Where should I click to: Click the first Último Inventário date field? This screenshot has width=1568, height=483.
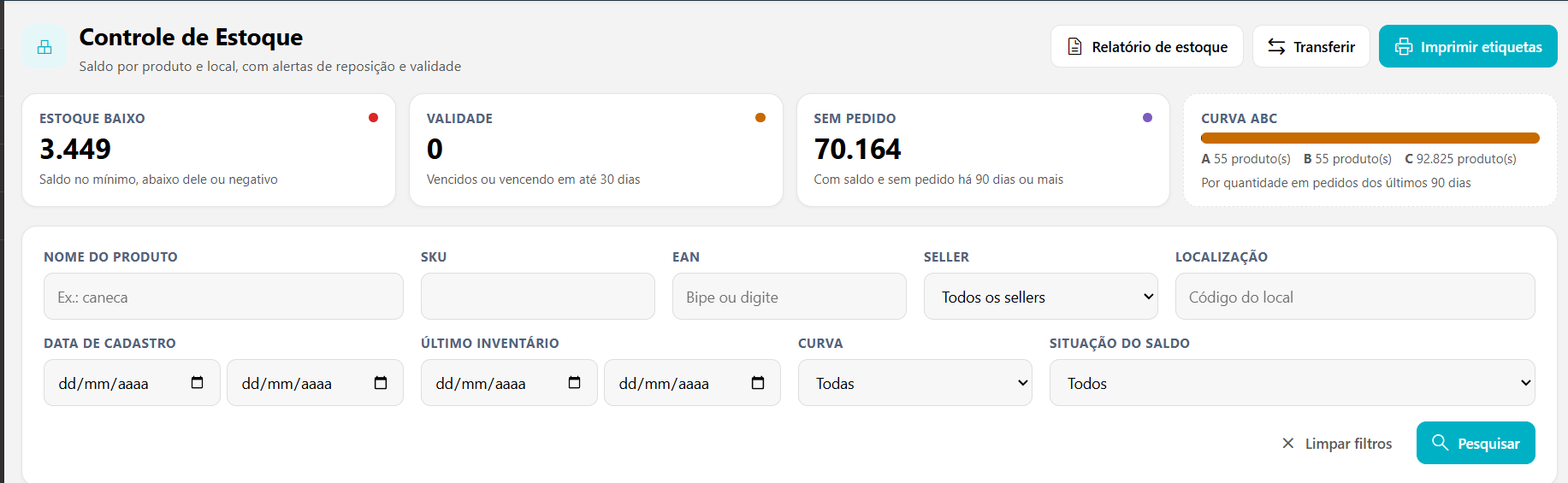[x=509, y=383]
